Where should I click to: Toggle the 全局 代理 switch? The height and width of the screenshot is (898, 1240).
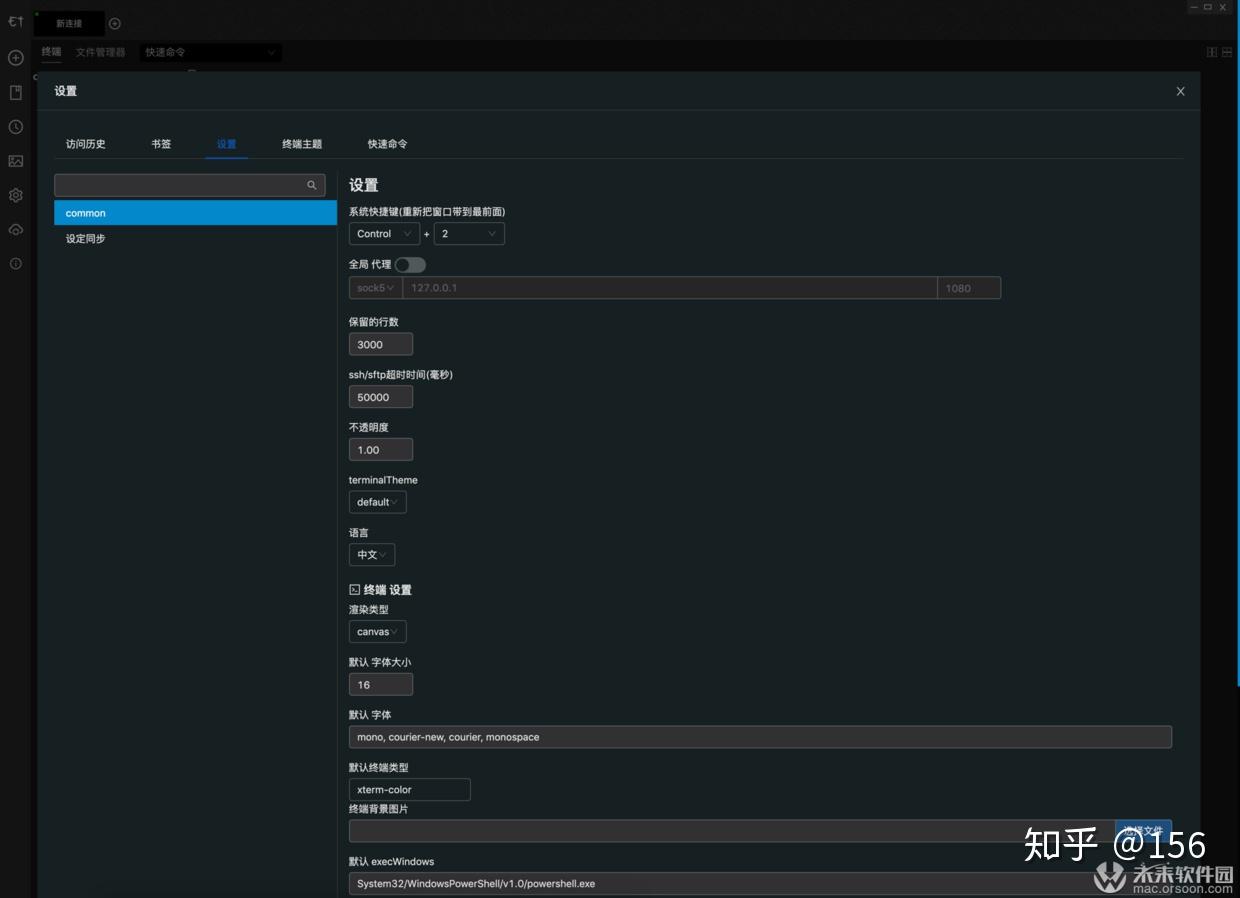pos(410,265)
